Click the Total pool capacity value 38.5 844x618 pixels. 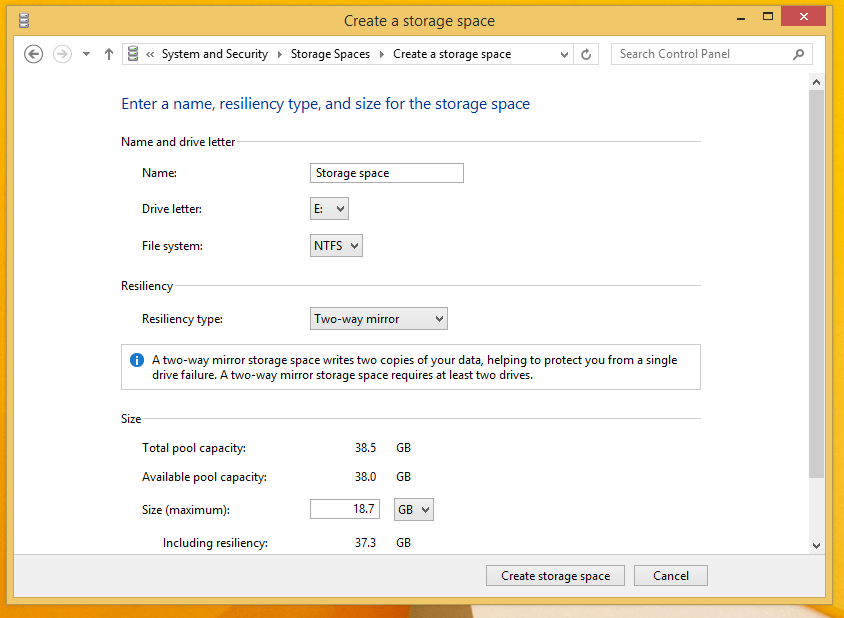365,448
